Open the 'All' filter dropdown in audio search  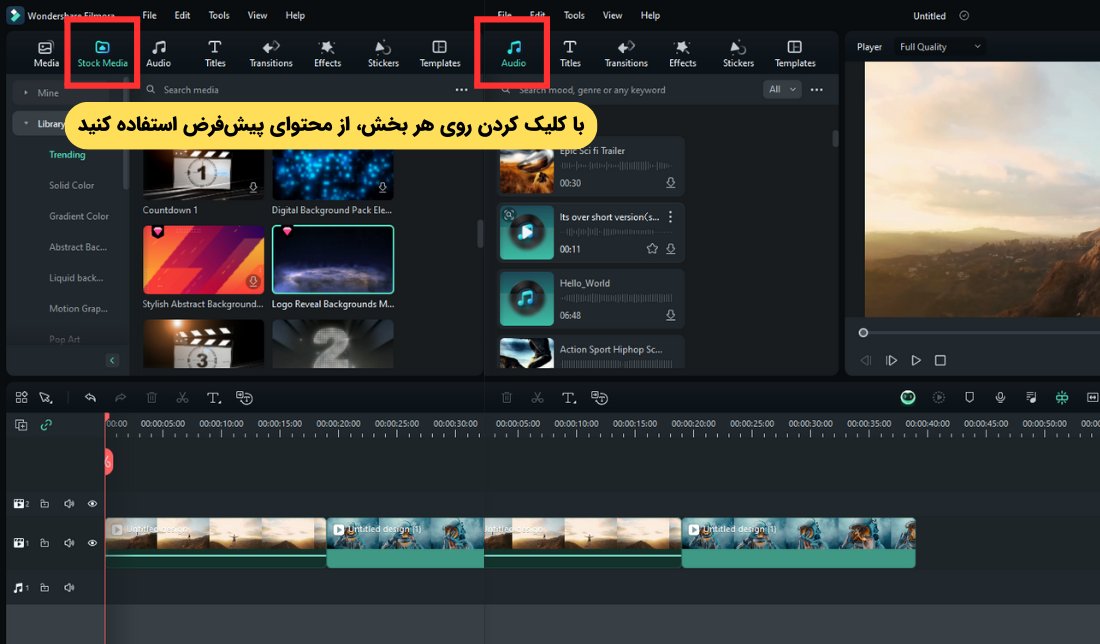781,89
